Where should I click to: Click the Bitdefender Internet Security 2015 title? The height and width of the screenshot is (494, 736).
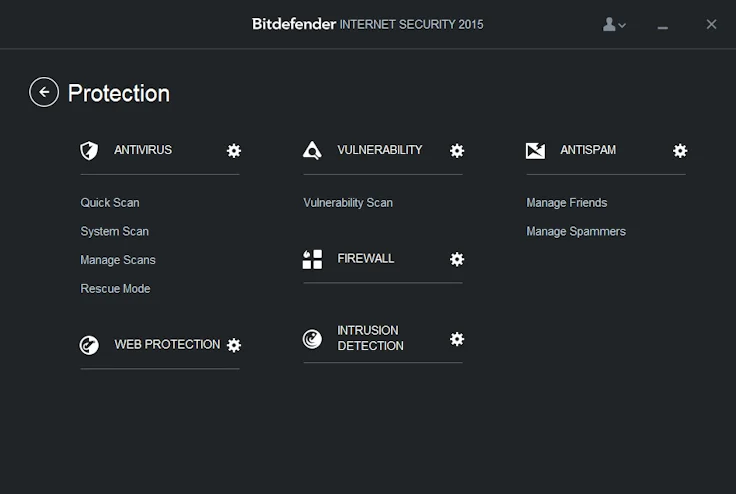[x=368, y=24]
